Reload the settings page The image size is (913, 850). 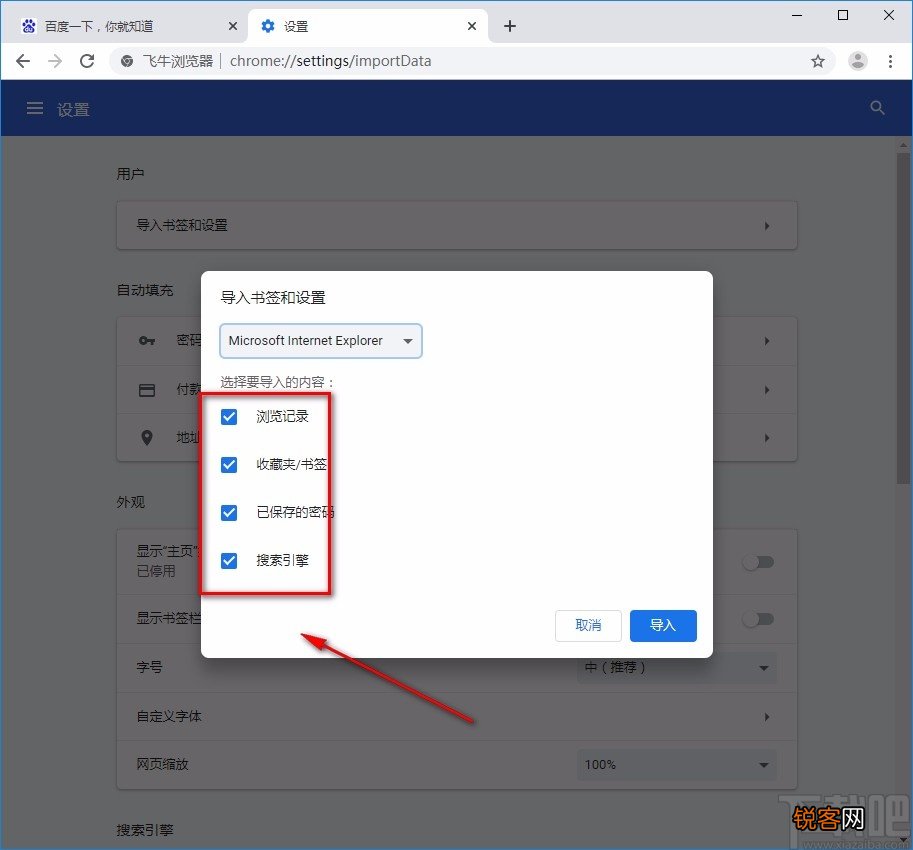click(x=87, y=61)
